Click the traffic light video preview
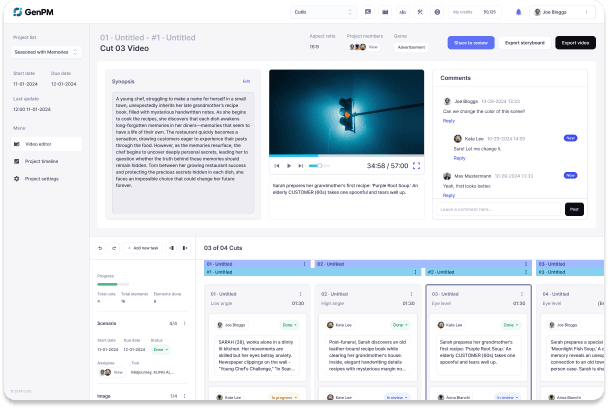608x408 pixels. click(346, 112)
